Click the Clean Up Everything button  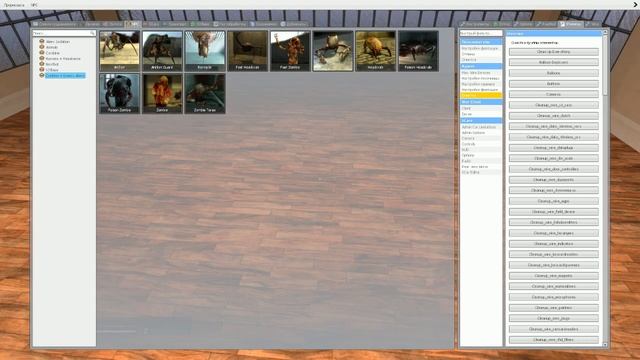pos(553,52)
